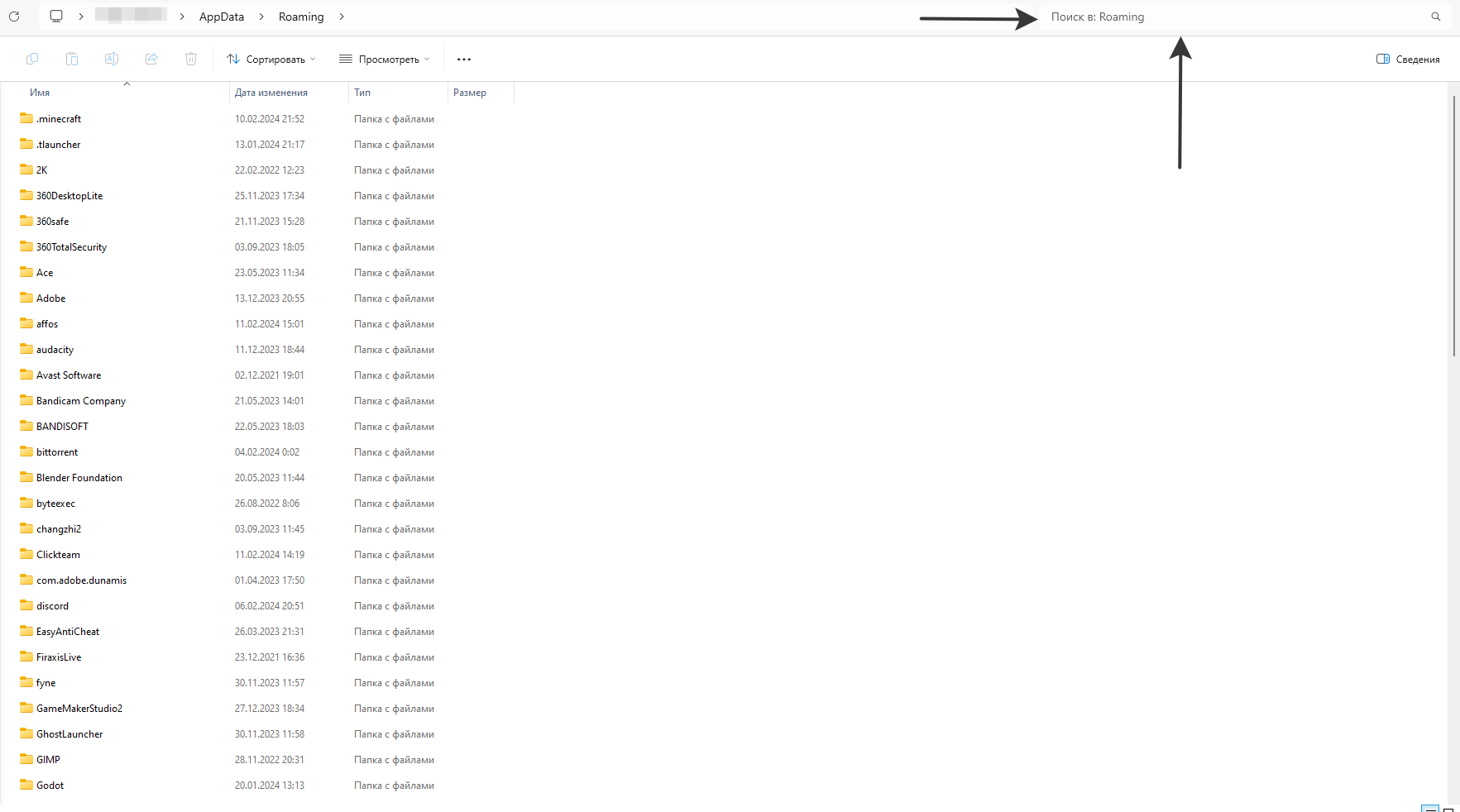Select the GIMP folder name
This screenshot has width=1460, height=812.
[x=48, y=760]
